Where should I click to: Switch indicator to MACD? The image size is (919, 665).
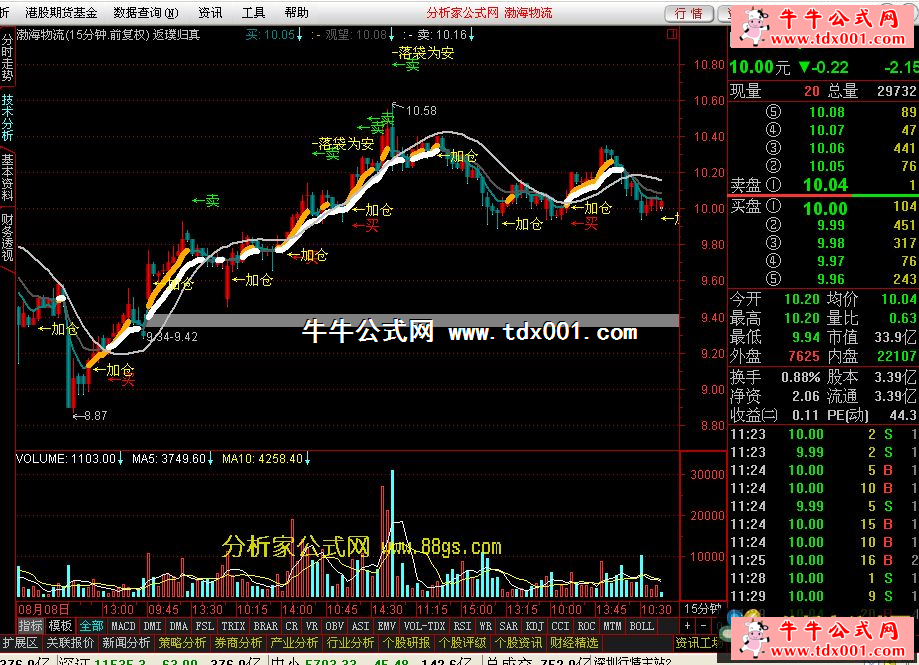pyautogui.click(x=123, y=626)
